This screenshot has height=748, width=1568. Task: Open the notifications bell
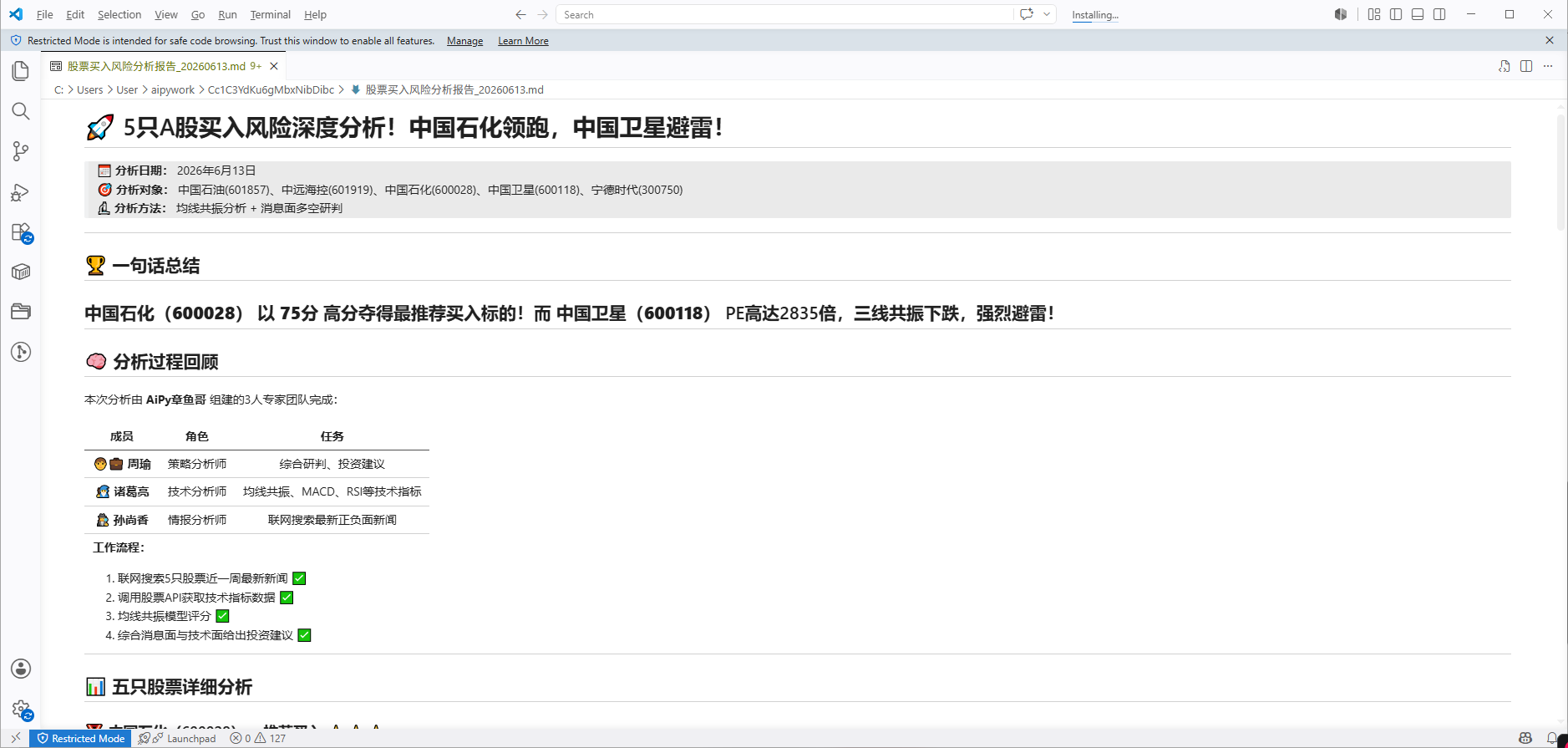[1552, 738]
